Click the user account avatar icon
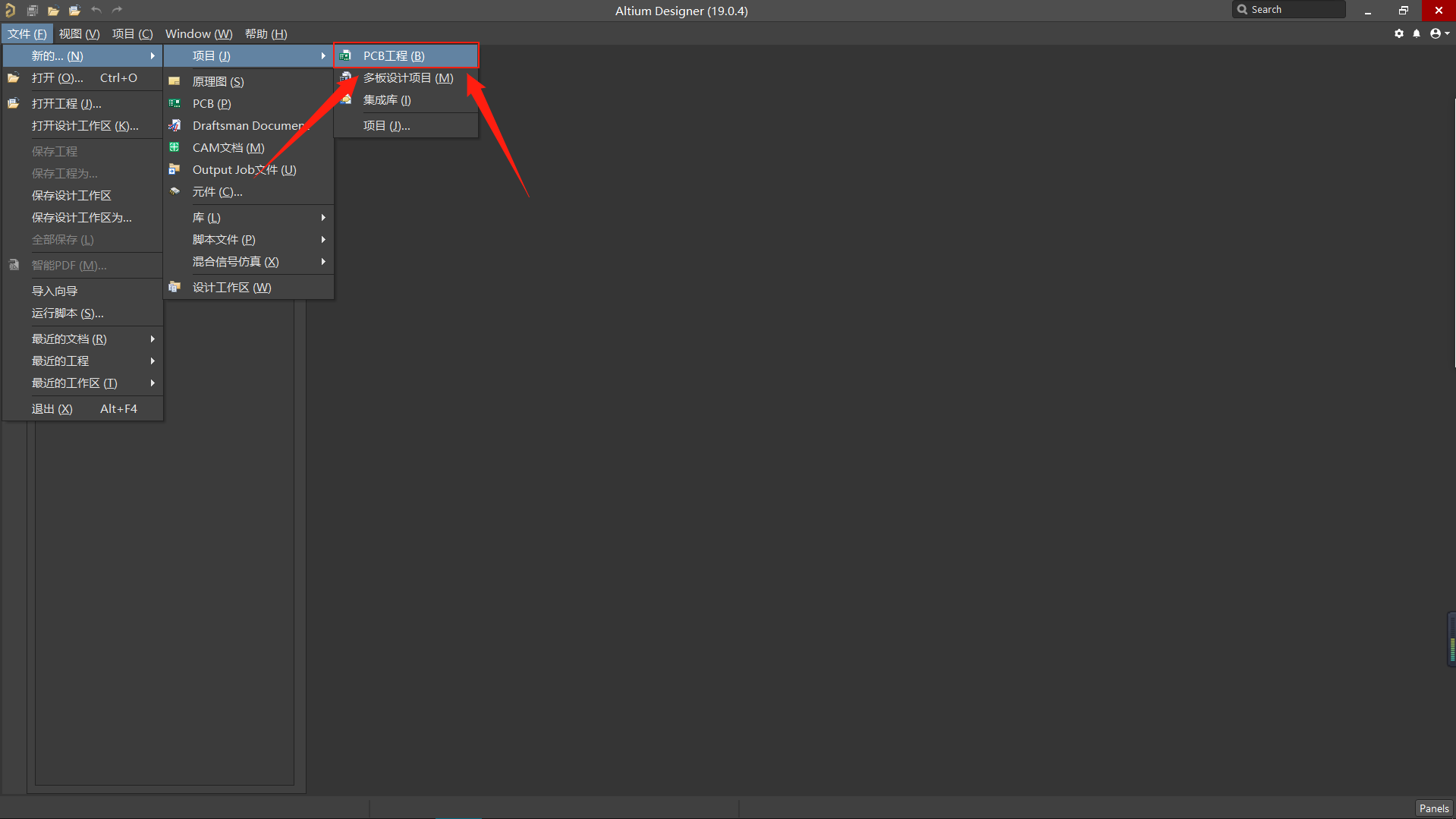This screenshot has height=819, width=1456. point(1436,33)
